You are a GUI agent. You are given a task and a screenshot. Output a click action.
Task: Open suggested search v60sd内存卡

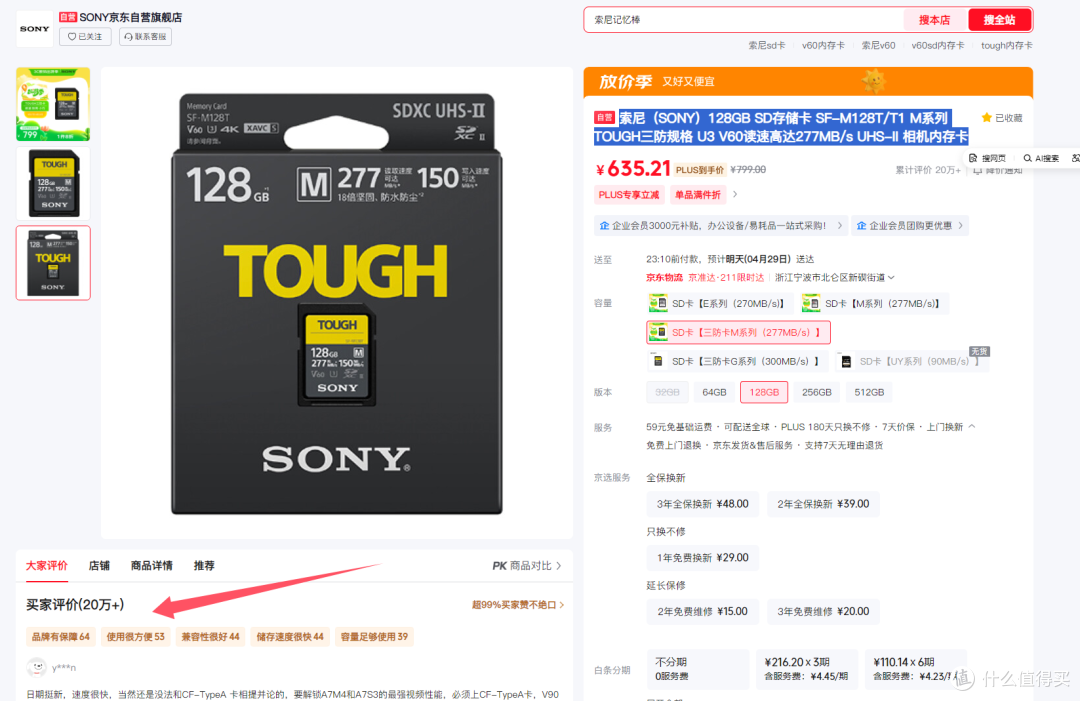[937, 45]
